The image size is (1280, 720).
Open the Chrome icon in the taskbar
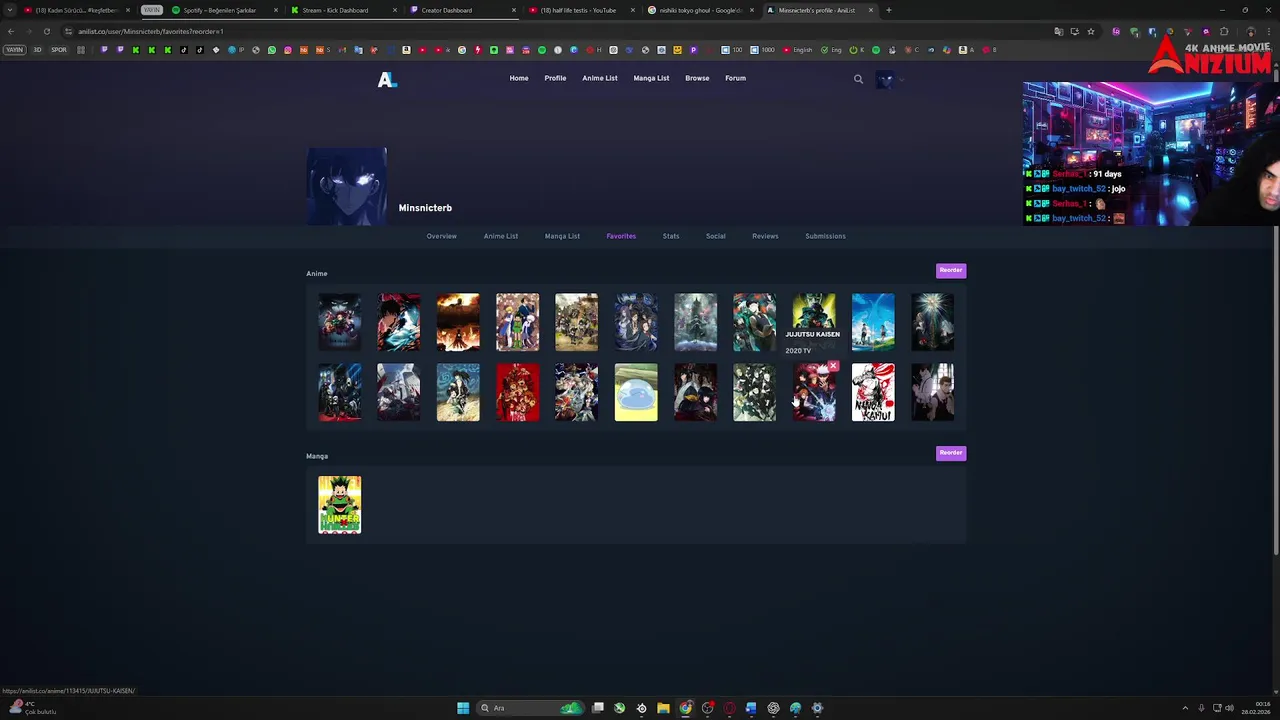click(685, 708)
